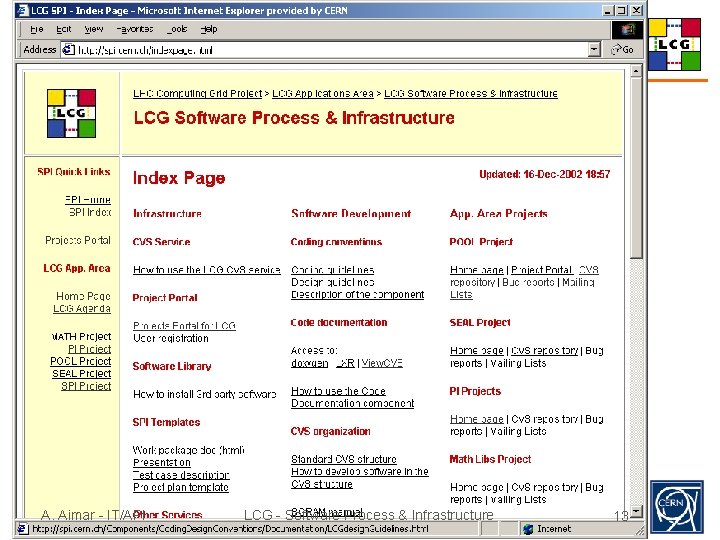Screen dimensions: 720x540
Task: Click the Internet zone icon in status bar
Action: (529, 529)
